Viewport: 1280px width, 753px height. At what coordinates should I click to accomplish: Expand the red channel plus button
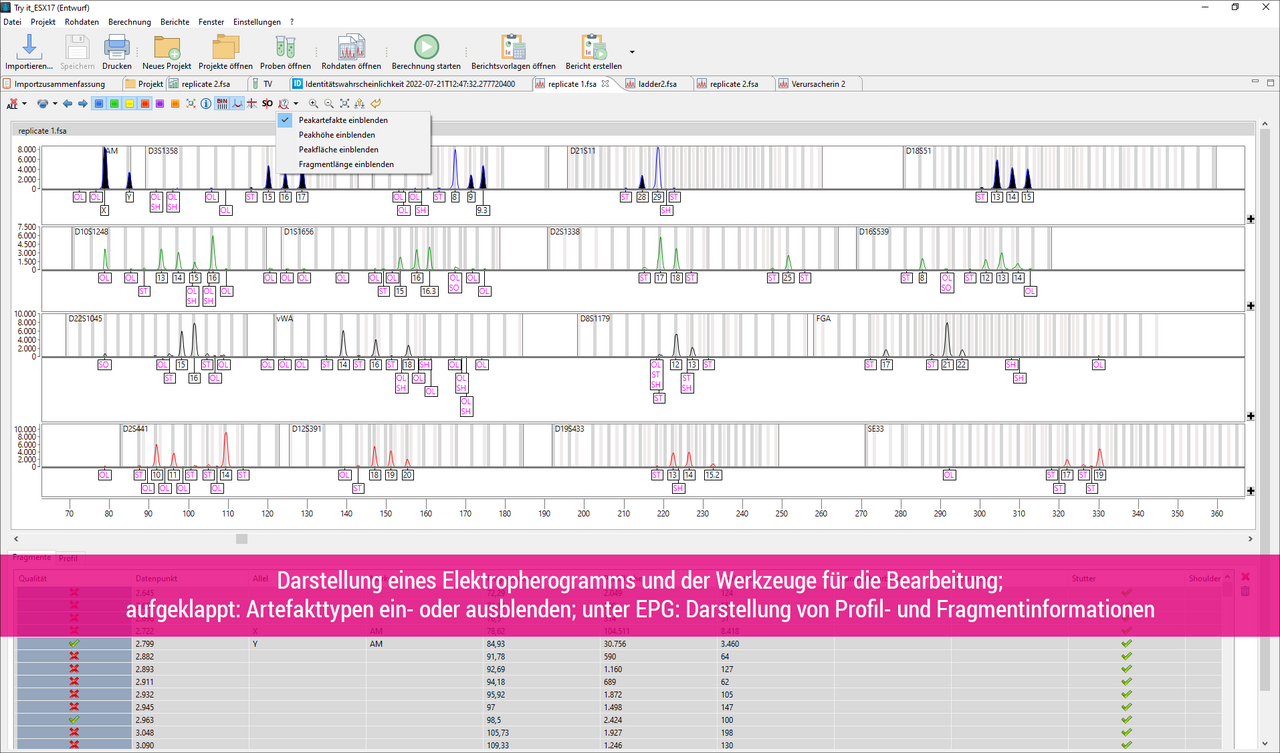pyautogui.click(x=1250, y=490)
